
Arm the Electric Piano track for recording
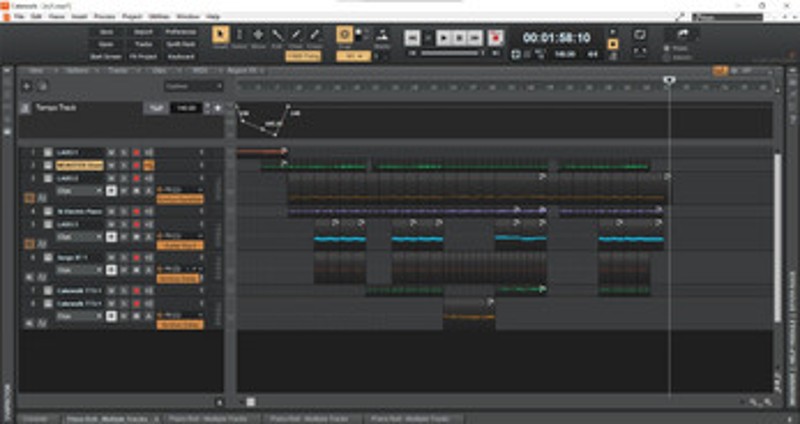(x=136, y=211)
